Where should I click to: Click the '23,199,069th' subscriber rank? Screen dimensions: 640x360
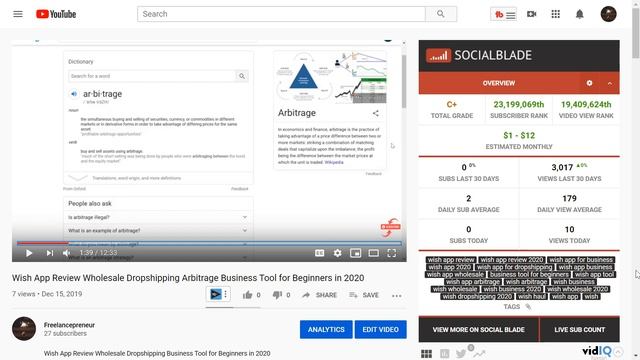[519, 104]
